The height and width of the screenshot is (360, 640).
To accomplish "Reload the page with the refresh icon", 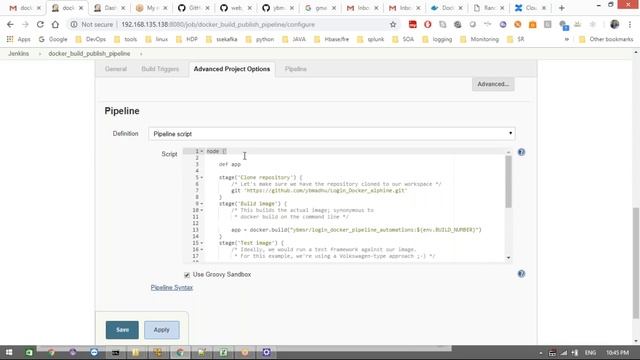I will pyautogui.click(x=40, y=24).
